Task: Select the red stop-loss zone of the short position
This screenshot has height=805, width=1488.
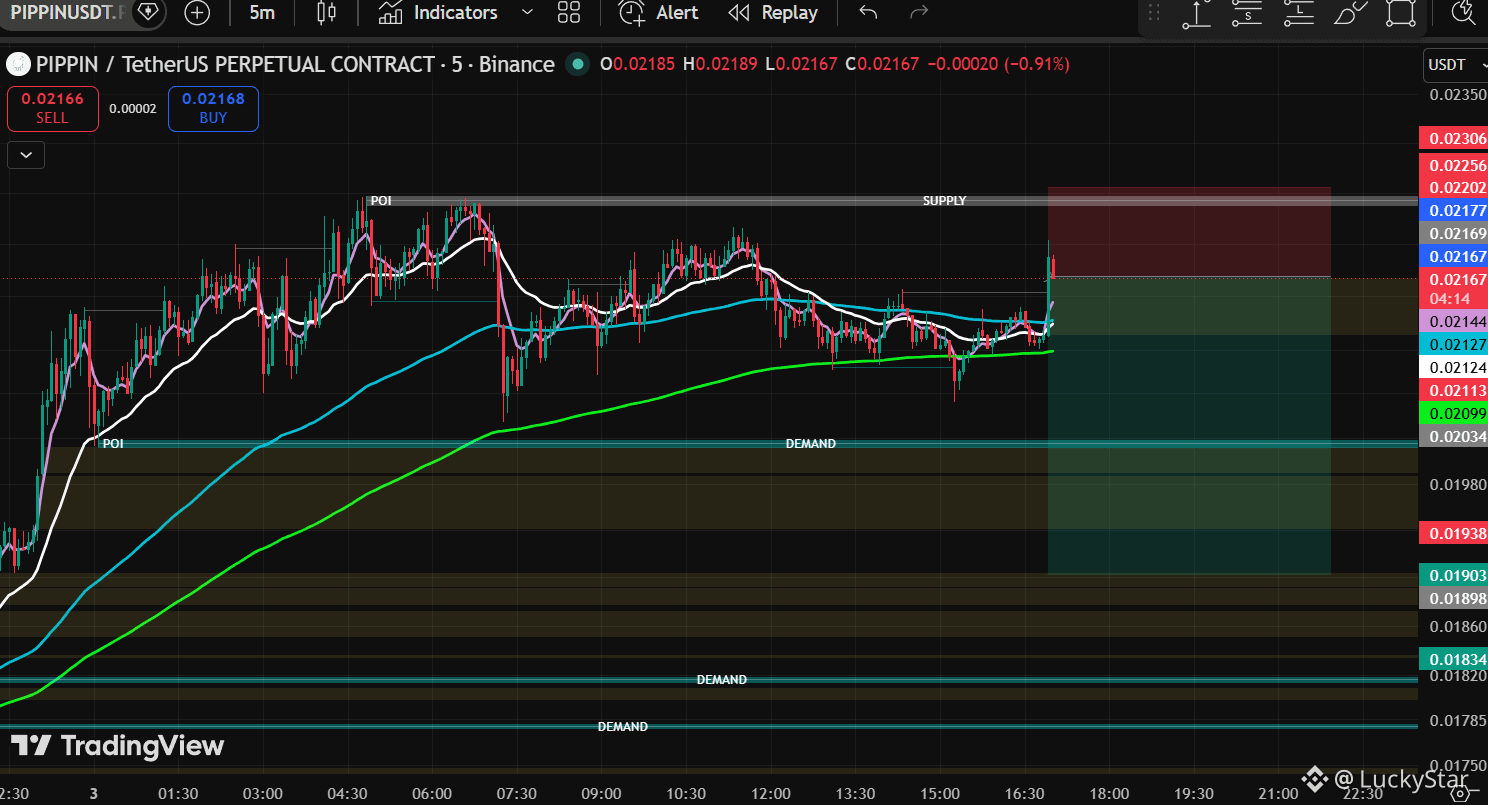Action: (1189, 232)
